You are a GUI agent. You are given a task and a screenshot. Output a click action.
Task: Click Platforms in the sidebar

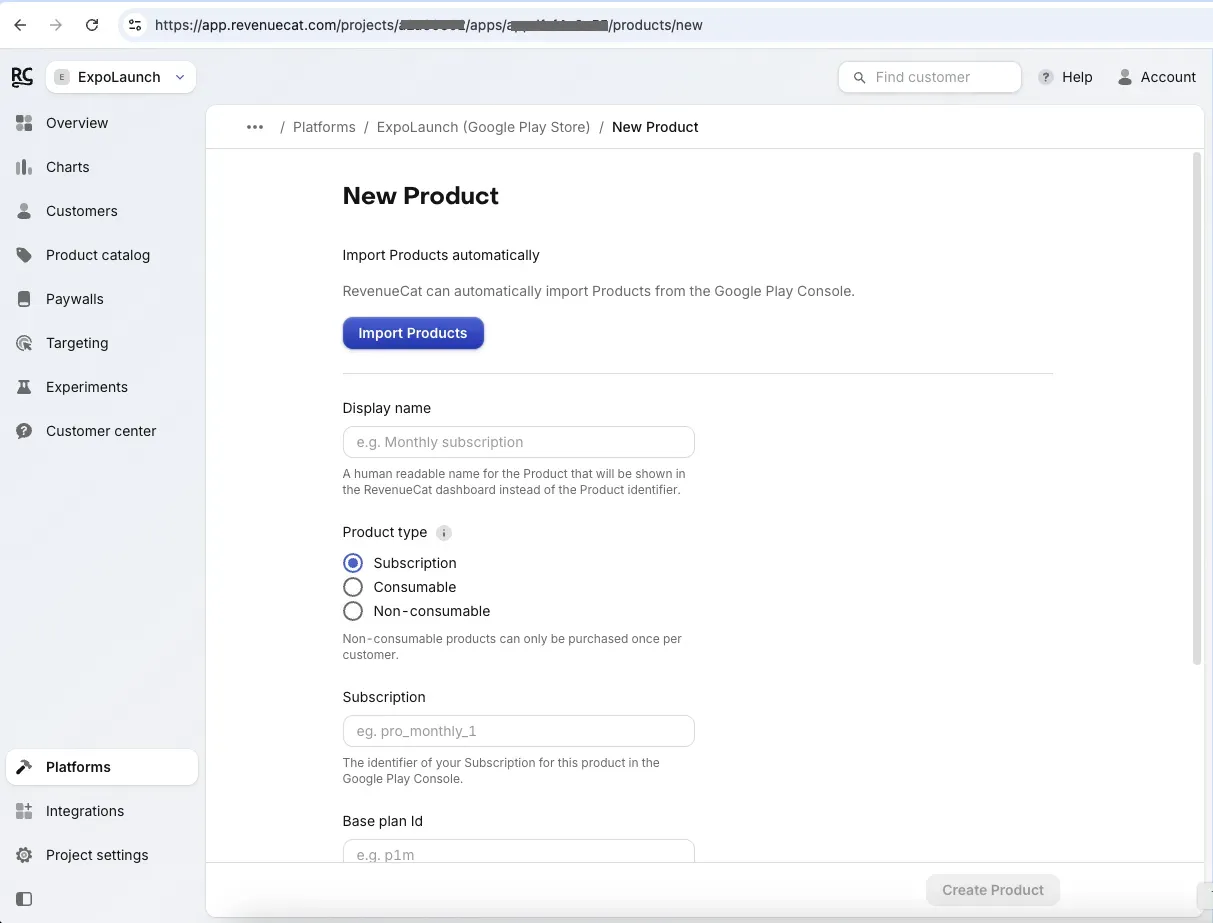tap(102, 767)
